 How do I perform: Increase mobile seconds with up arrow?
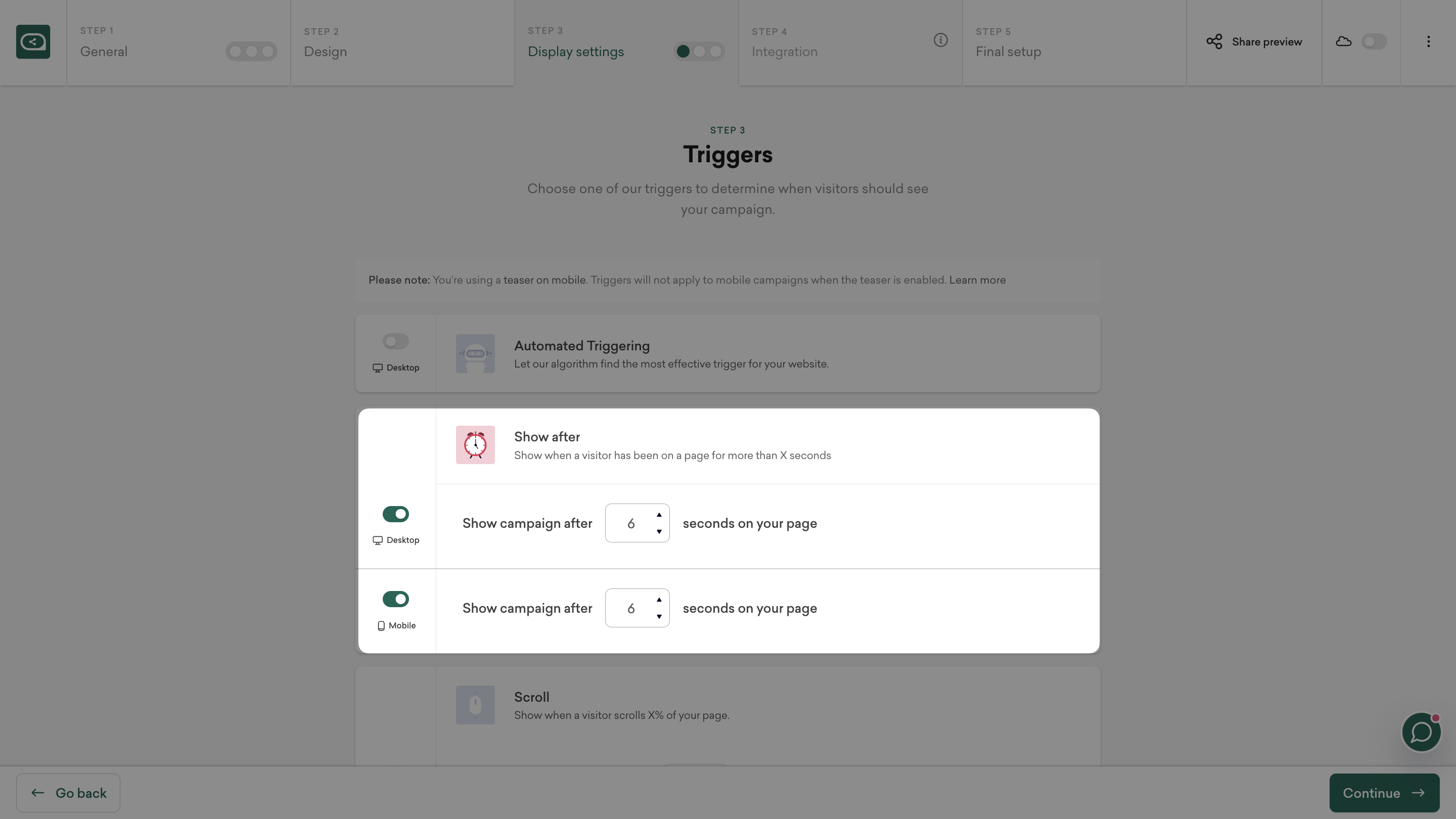[x=659, y=600]
